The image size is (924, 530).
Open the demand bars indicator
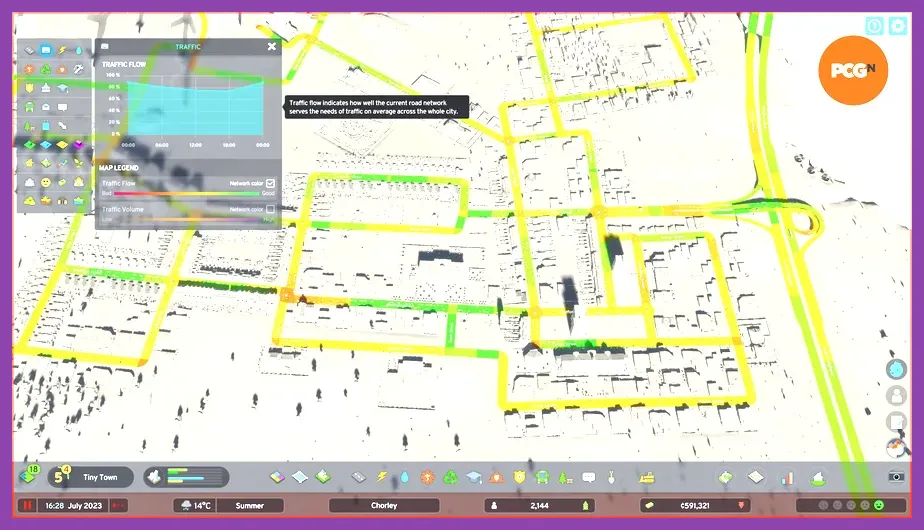(x=187, y=477)
